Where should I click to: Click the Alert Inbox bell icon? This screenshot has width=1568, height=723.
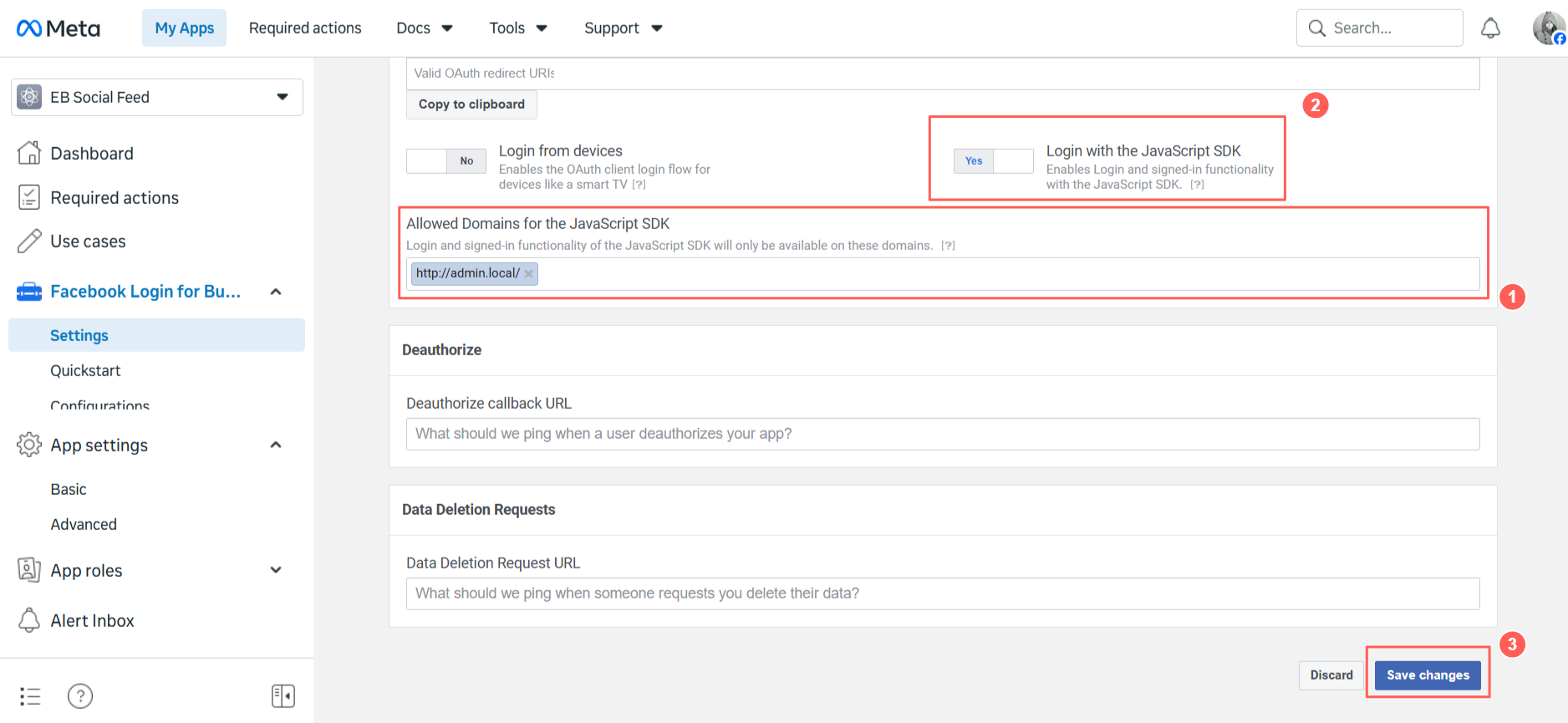[x=29, y=620]
